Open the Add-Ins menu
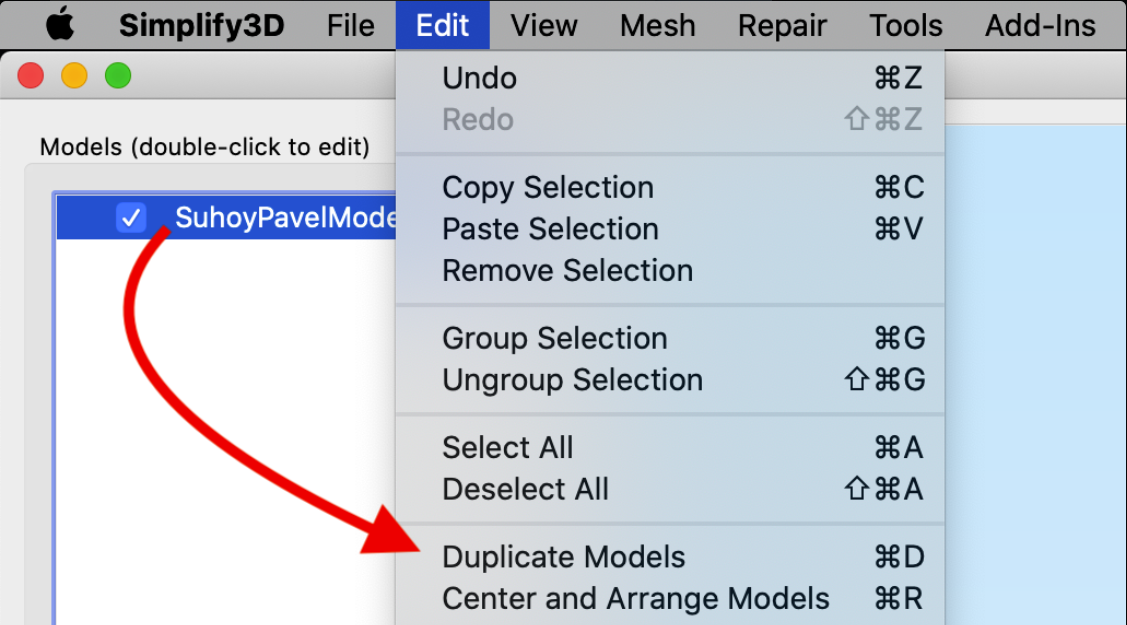Screen dimensions: 1127x625 [x=1040, y=25]
